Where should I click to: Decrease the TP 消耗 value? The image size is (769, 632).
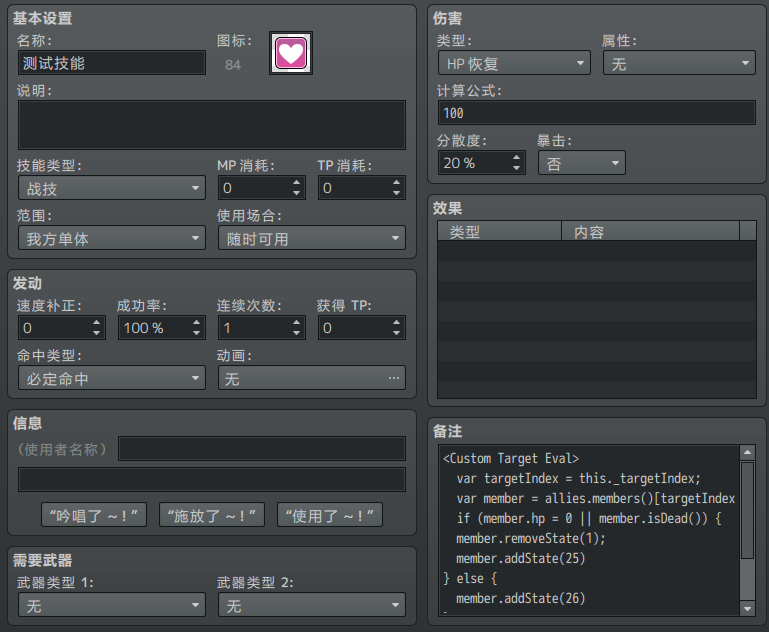point(396,193)
